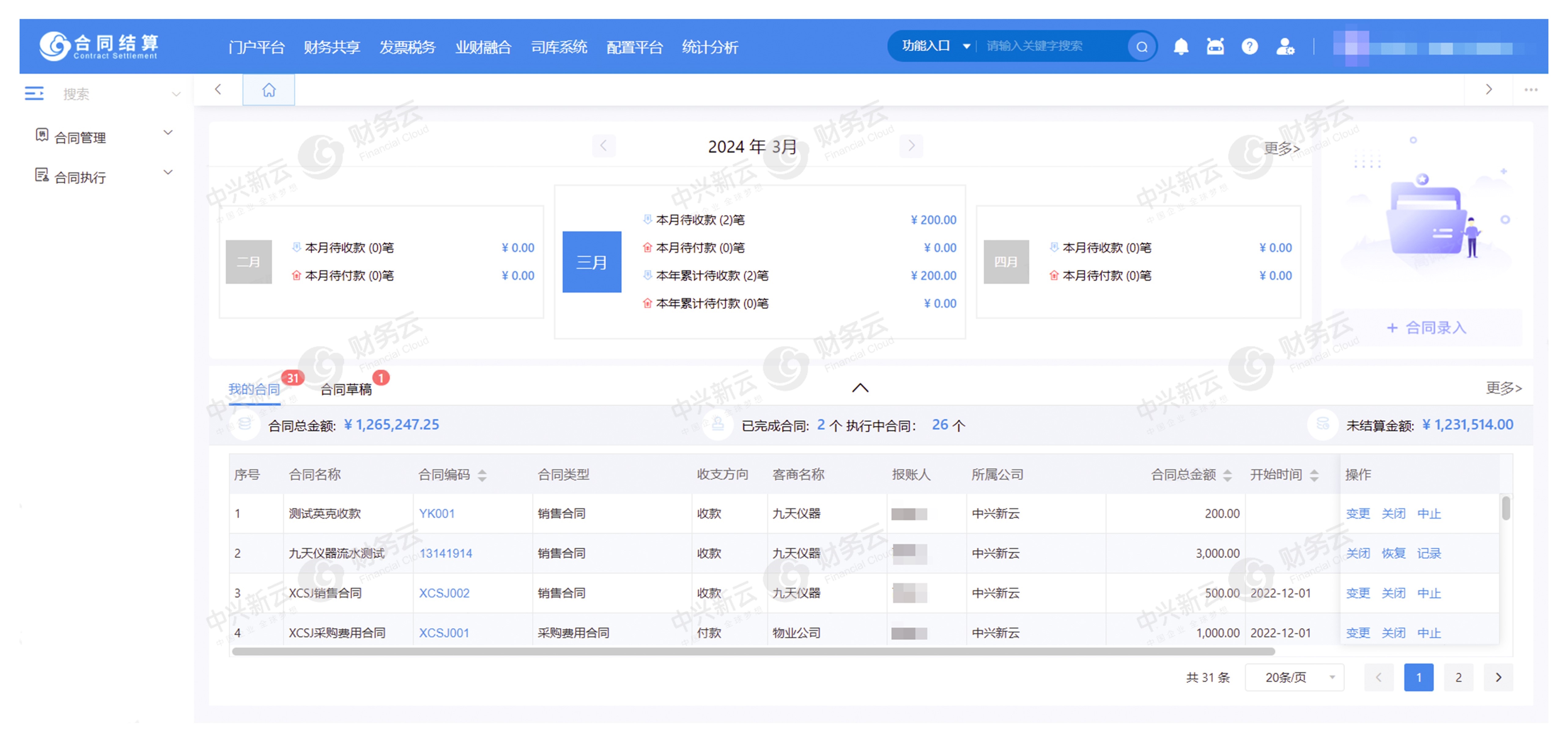
Task: Select page 1 button
Action: point(1418,677)
